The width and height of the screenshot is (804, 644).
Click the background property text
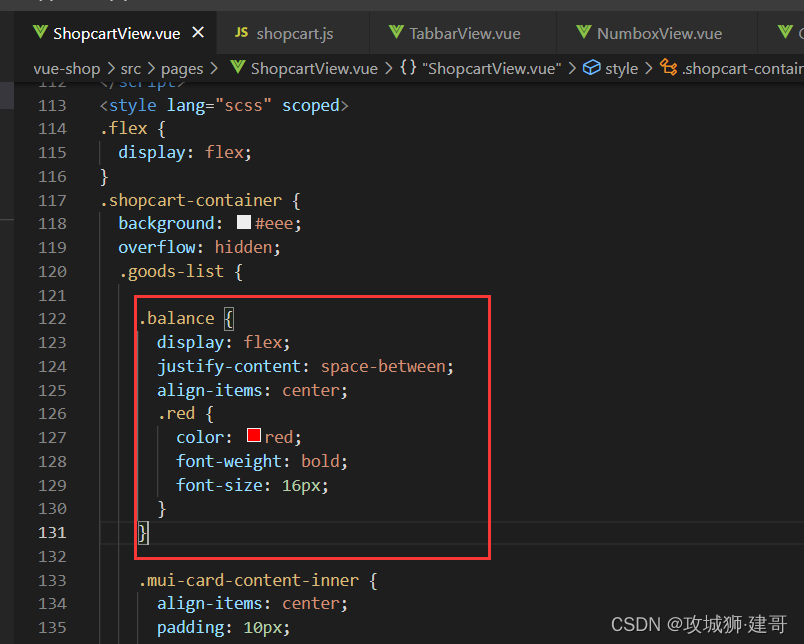167,224
